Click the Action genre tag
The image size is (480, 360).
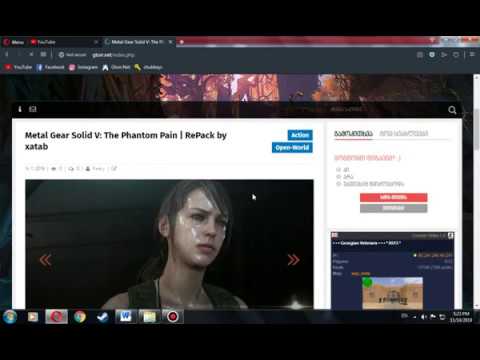click(300, 135)
